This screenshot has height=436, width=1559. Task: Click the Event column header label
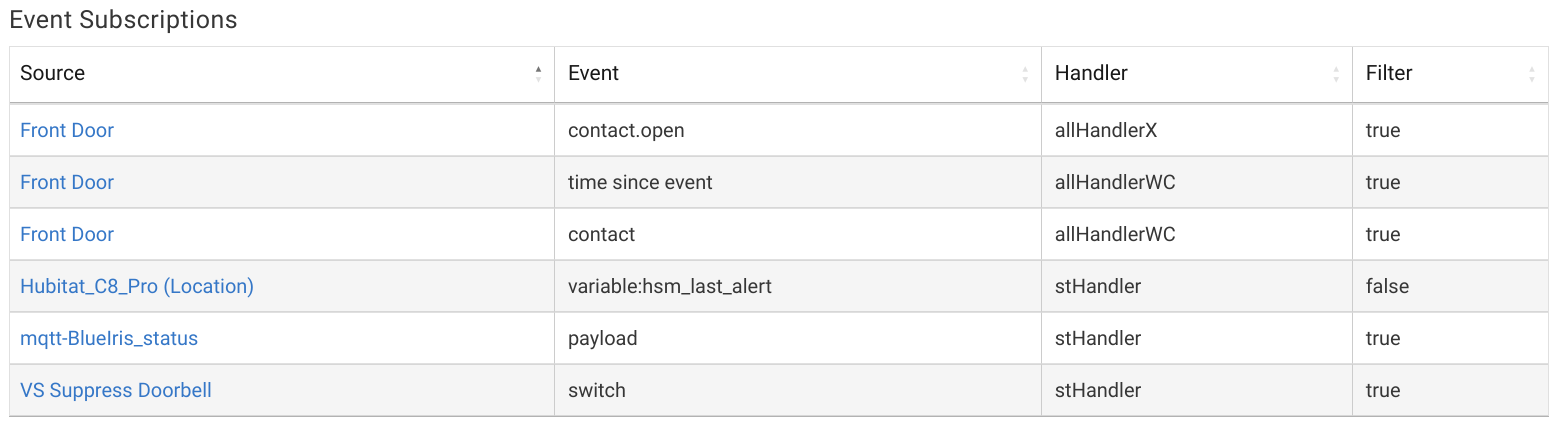click(x=593, y=73)
